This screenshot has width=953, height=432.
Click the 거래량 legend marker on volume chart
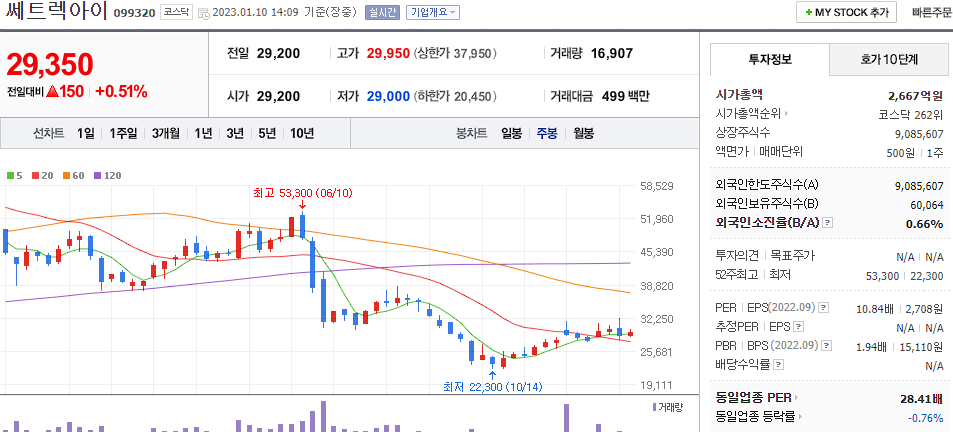pyautogui.click(x=654, y=407)
